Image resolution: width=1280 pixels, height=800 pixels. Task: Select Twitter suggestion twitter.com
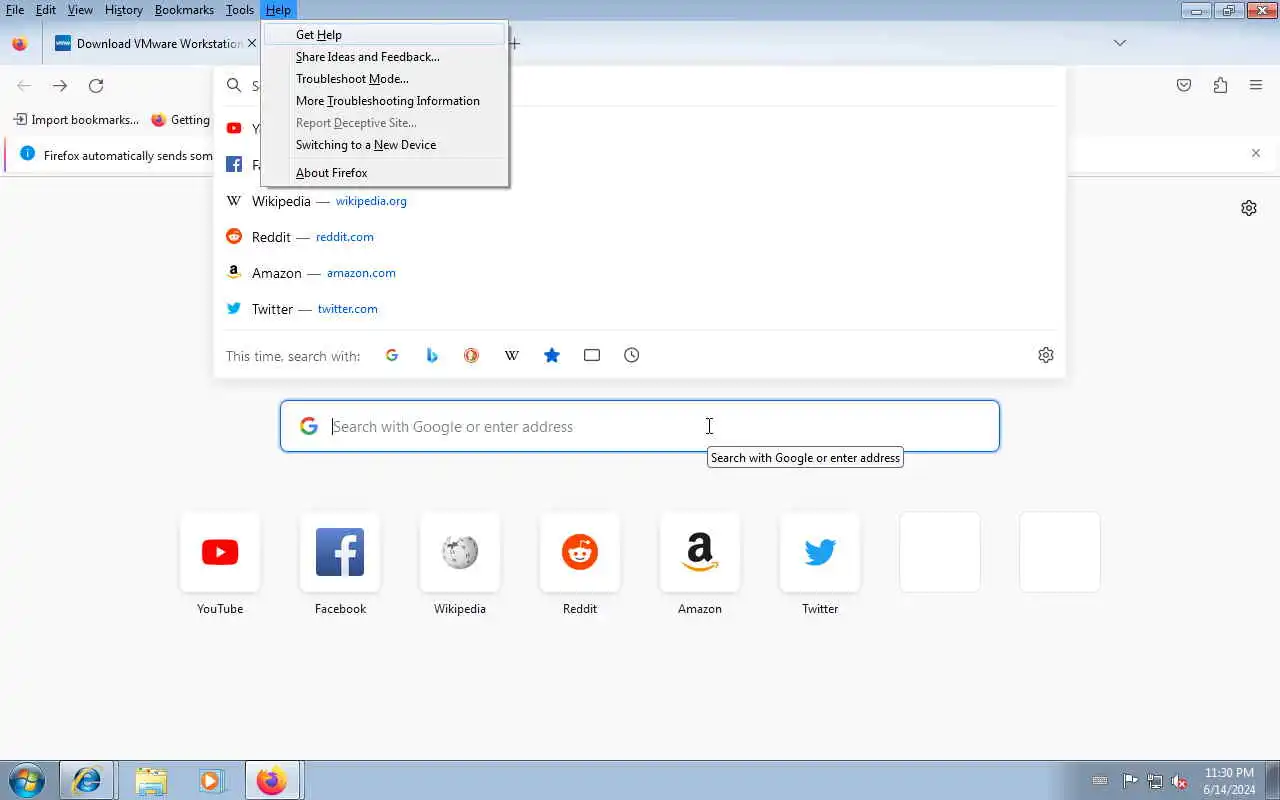[640, 309]
